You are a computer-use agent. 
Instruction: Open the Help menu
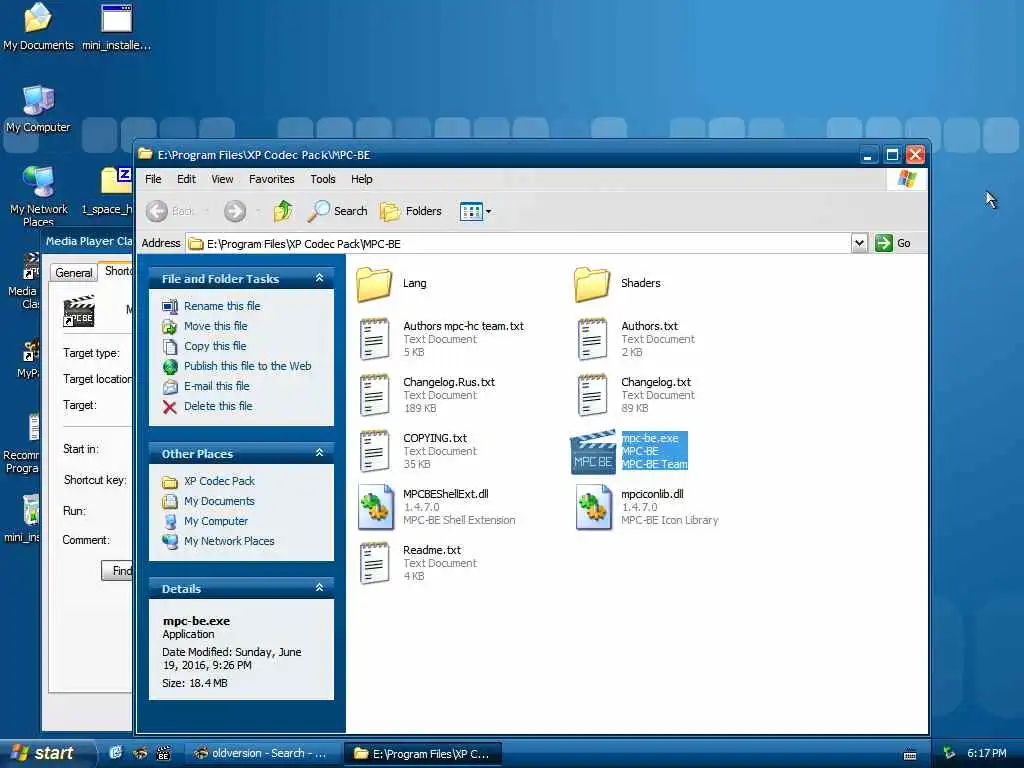[x=361, y=179]
